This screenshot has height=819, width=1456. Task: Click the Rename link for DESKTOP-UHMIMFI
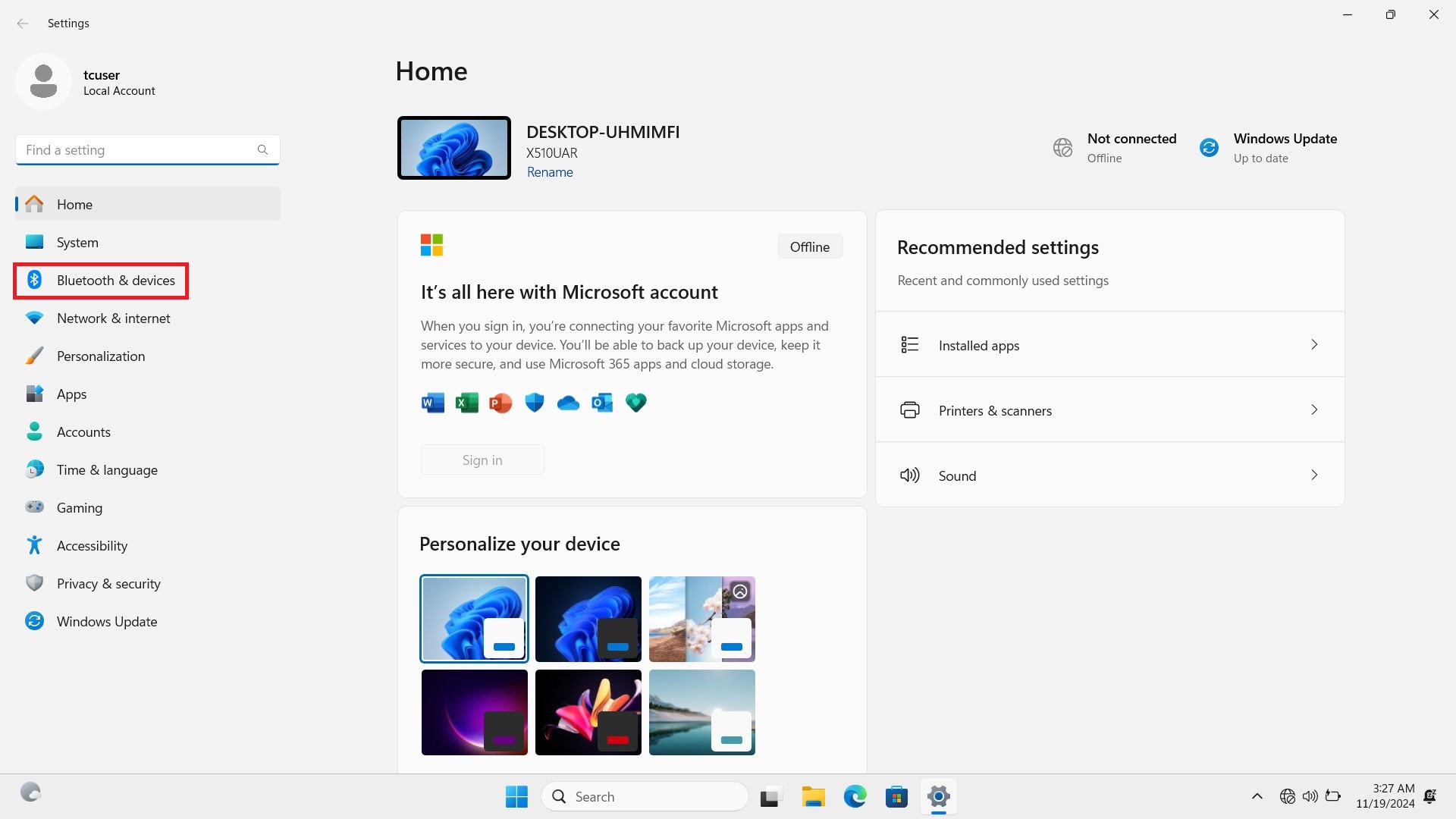(x=550, y=172)
